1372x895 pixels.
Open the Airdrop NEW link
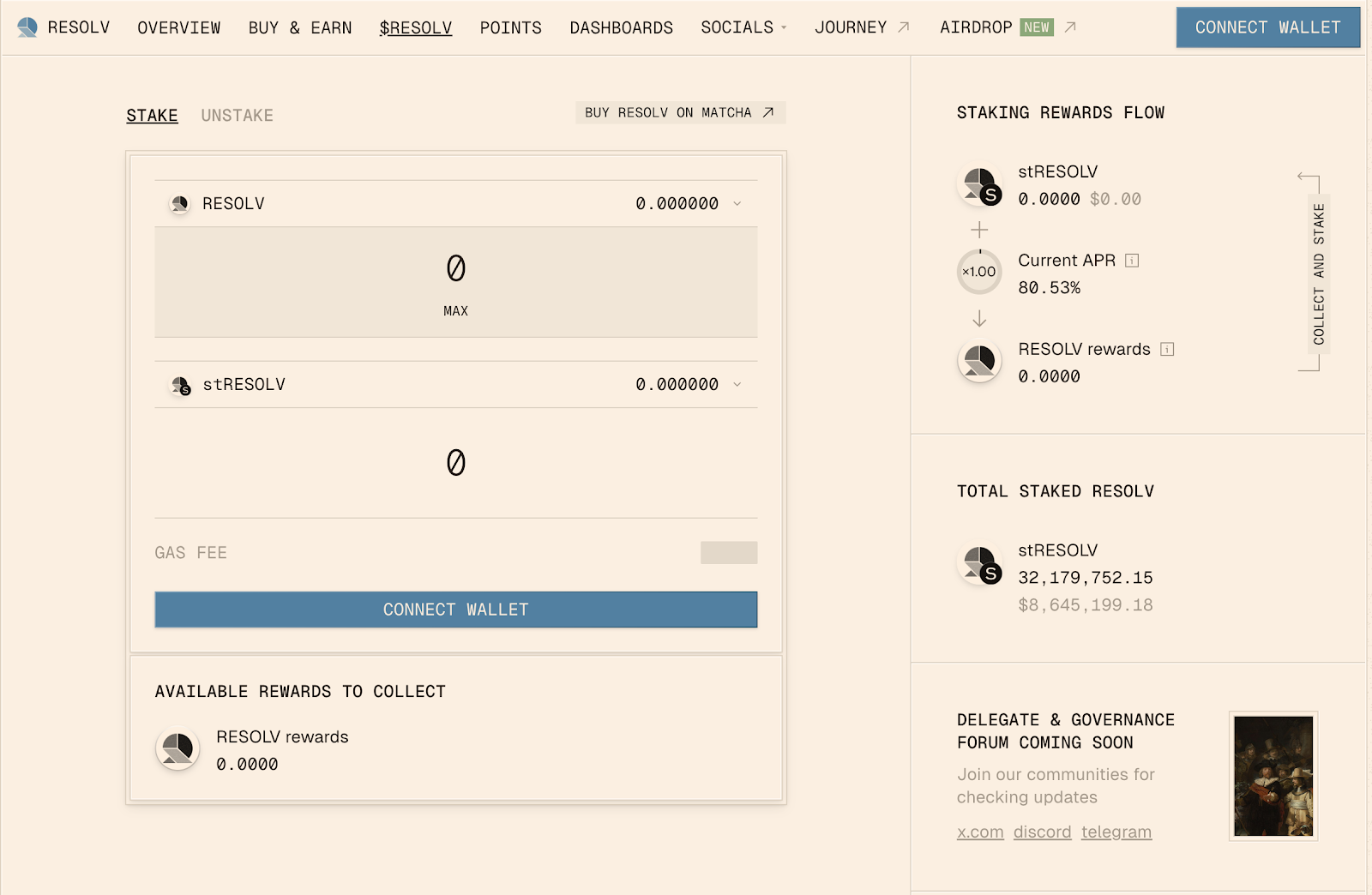point(1008,27)
